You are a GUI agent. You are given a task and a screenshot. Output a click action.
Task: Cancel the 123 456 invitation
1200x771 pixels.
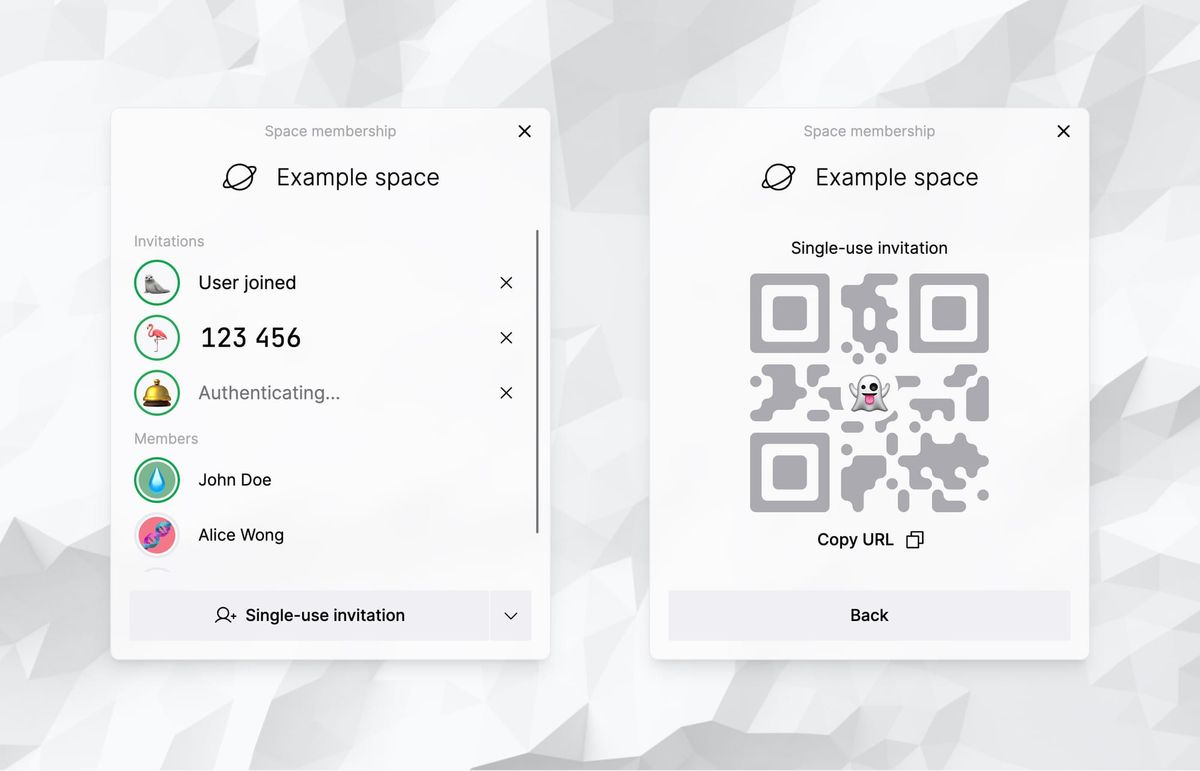(506, 337)
